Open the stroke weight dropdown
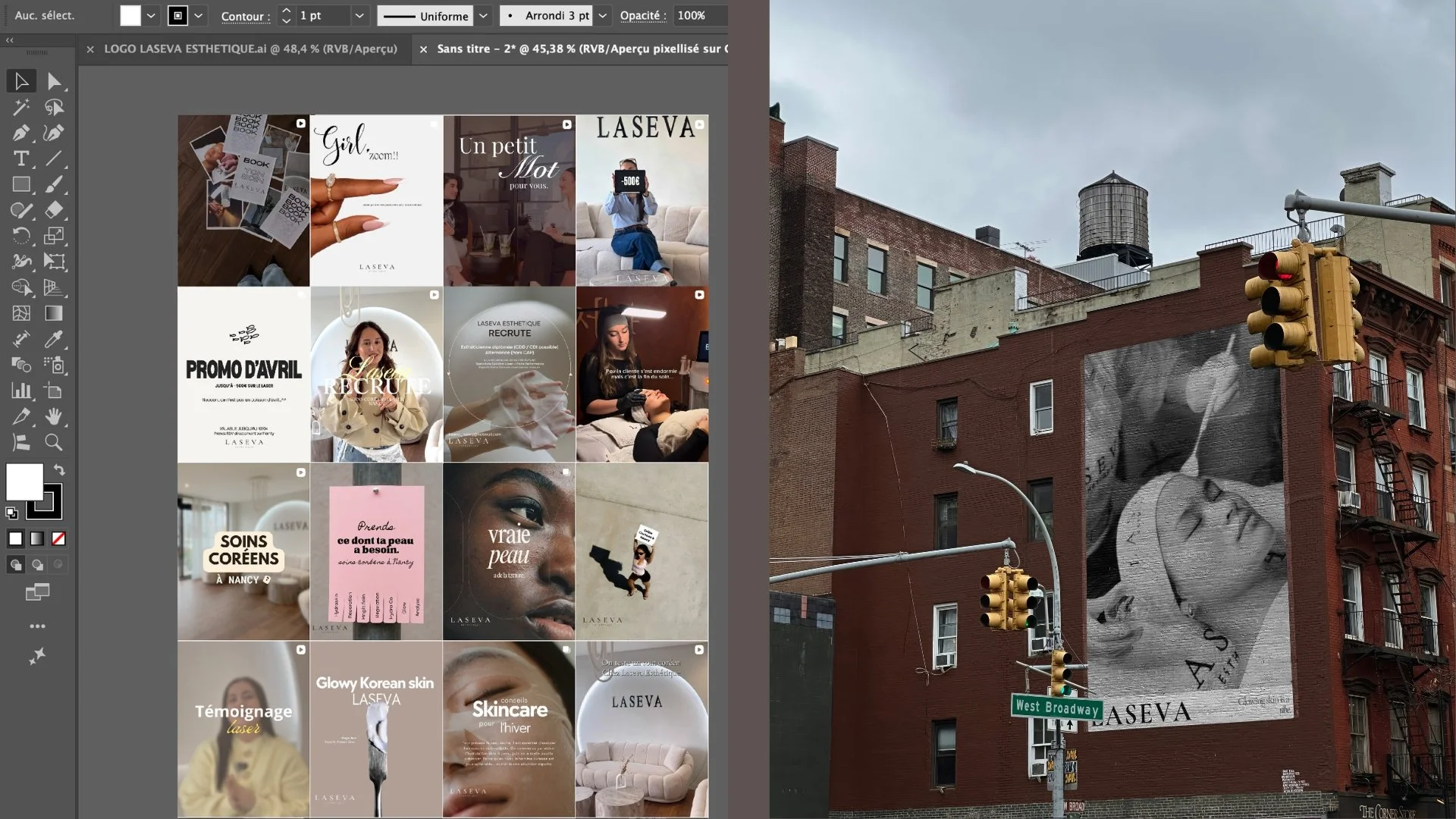This screenshot has height=819, width=1456. coord(359,15)
